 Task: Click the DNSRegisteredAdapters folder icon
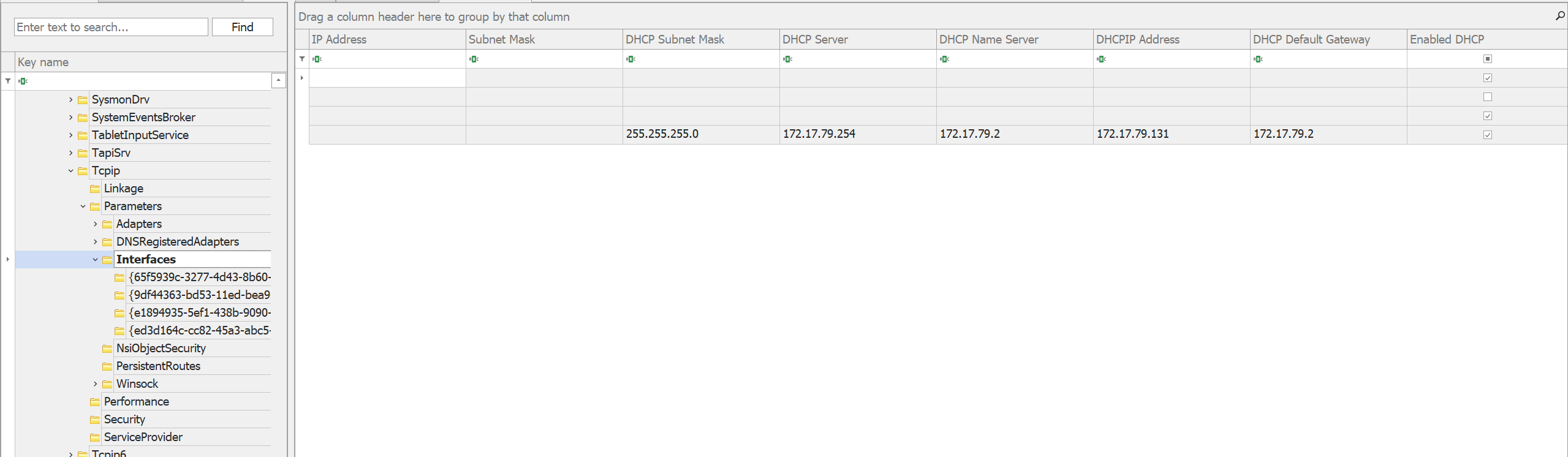point(107,242)
